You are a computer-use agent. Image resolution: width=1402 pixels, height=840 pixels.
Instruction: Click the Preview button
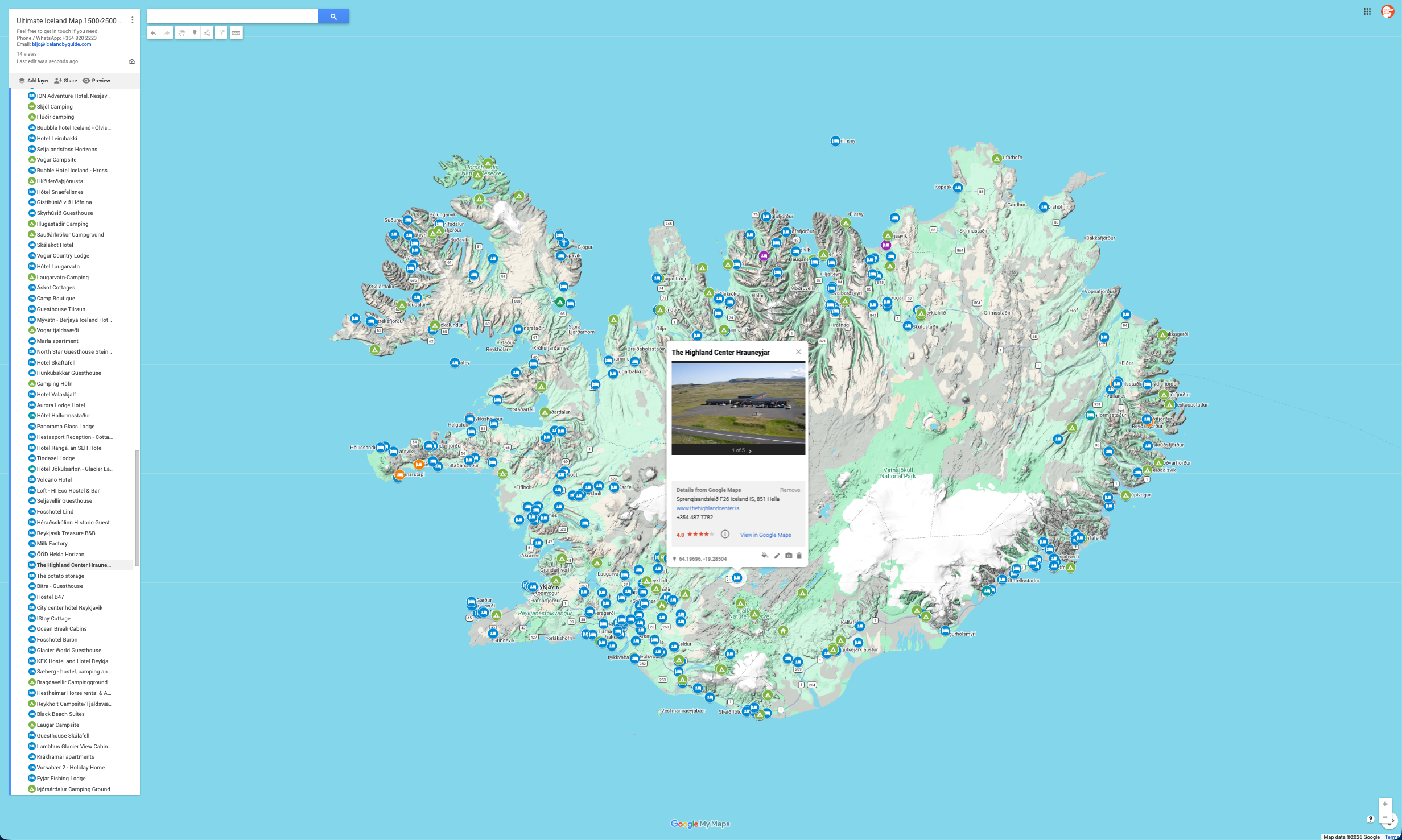(96, 81)
